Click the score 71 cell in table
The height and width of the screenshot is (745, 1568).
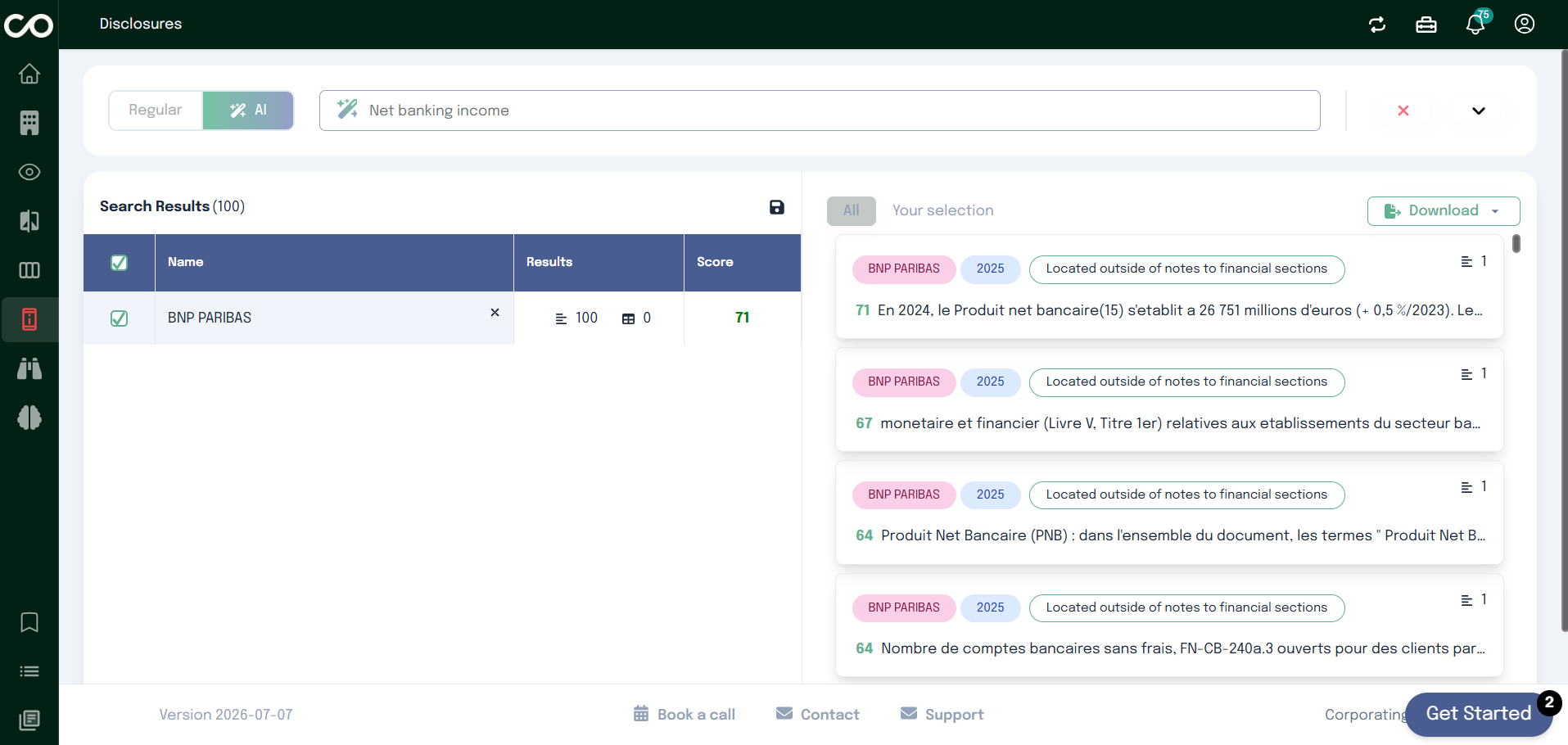743,318
